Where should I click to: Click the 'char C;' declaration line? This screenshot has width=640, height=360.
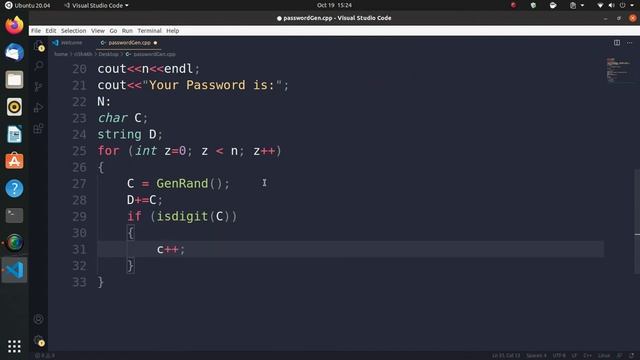tap(122, 118)
